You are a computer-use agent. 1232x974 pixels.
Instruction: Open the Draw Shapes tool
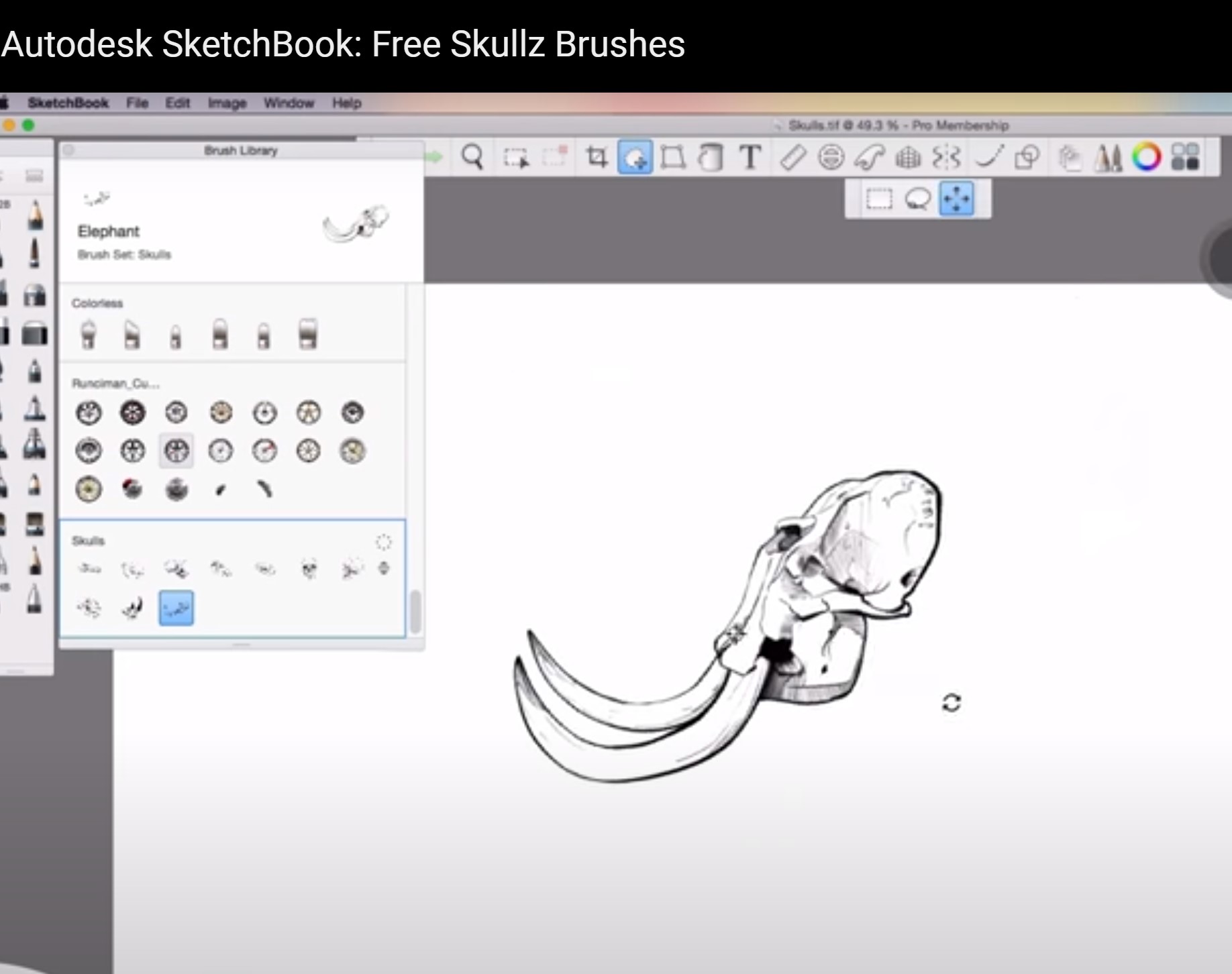point(1027,158)
